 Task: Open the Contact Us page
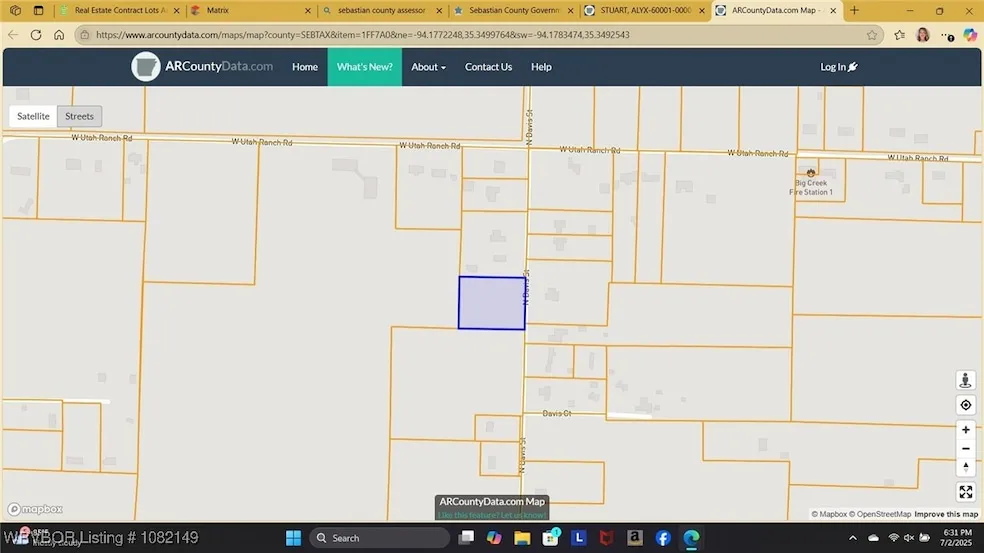coord(488,67)
